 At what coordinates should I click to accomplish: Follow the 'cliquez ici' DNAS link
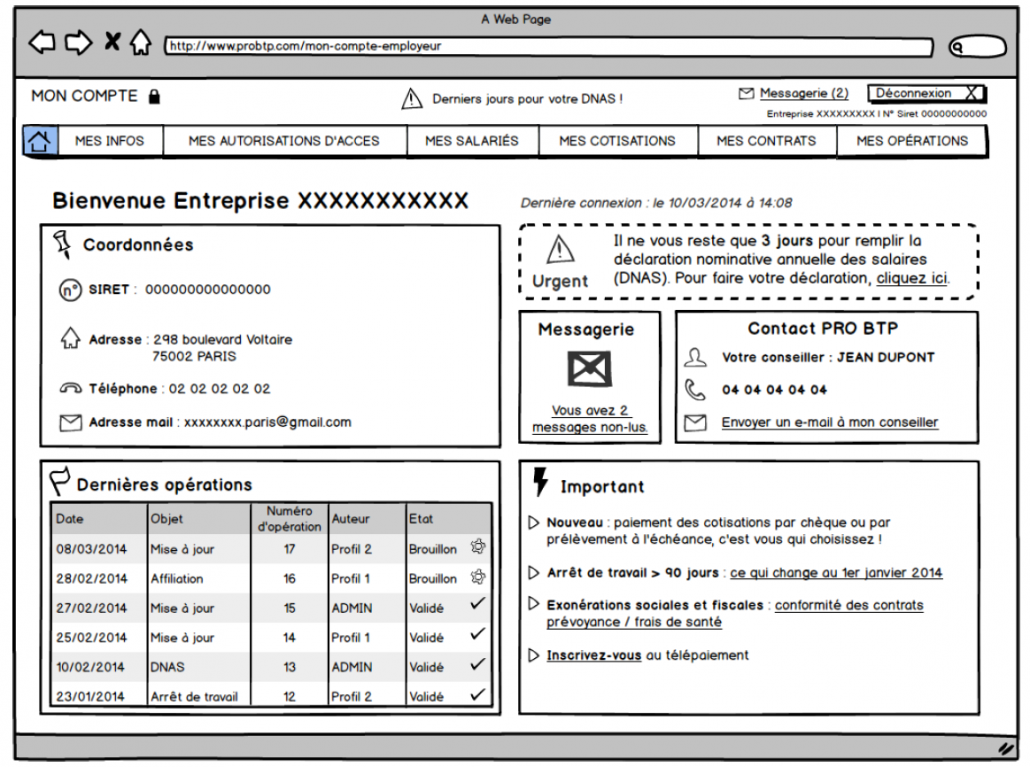pyautogui.click(x=911, y=279)
